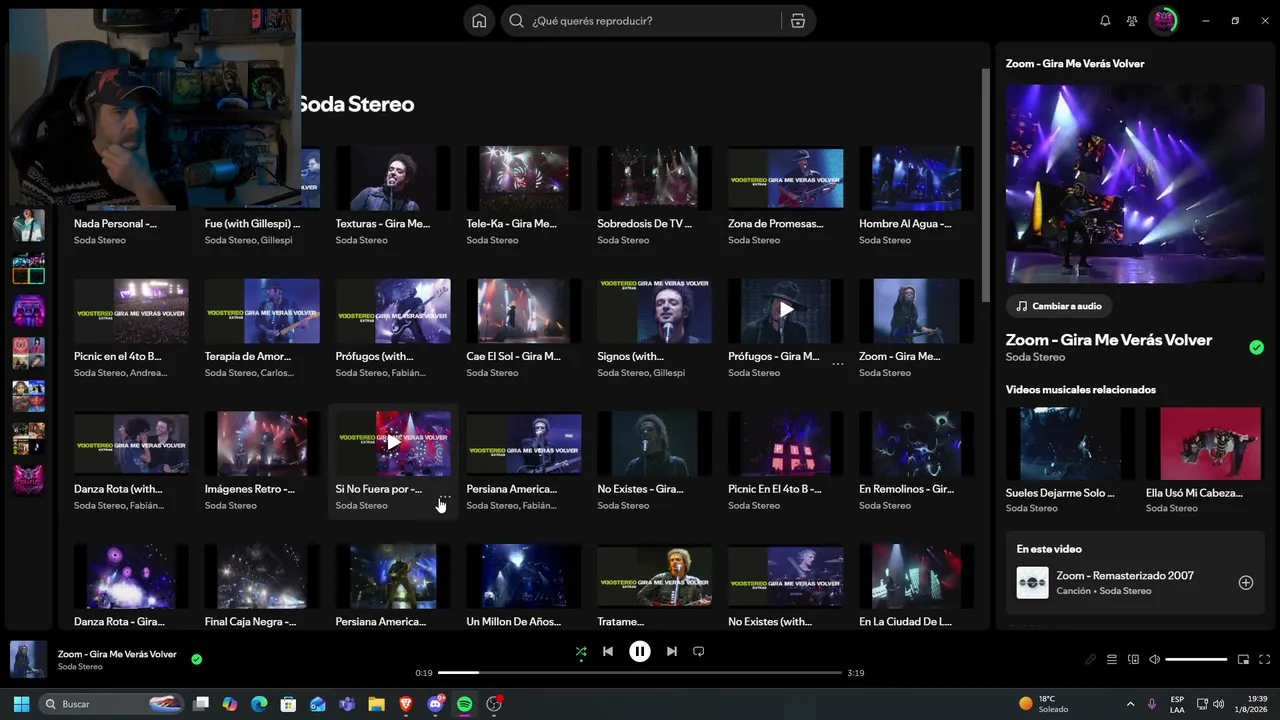1280x720 pixels.
Task: Toggle shuffle playback
Action: 581,651
